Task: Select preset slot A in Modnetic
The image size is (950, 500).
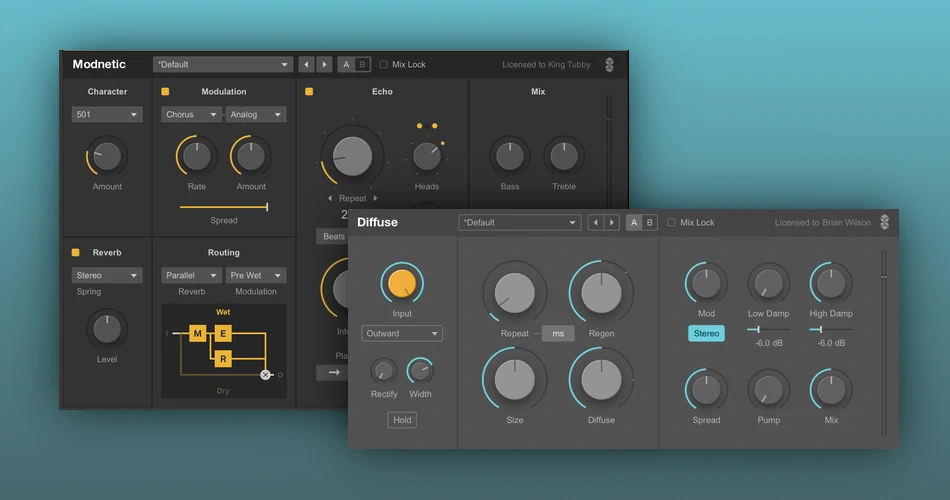Action: (x=346, y=65)
